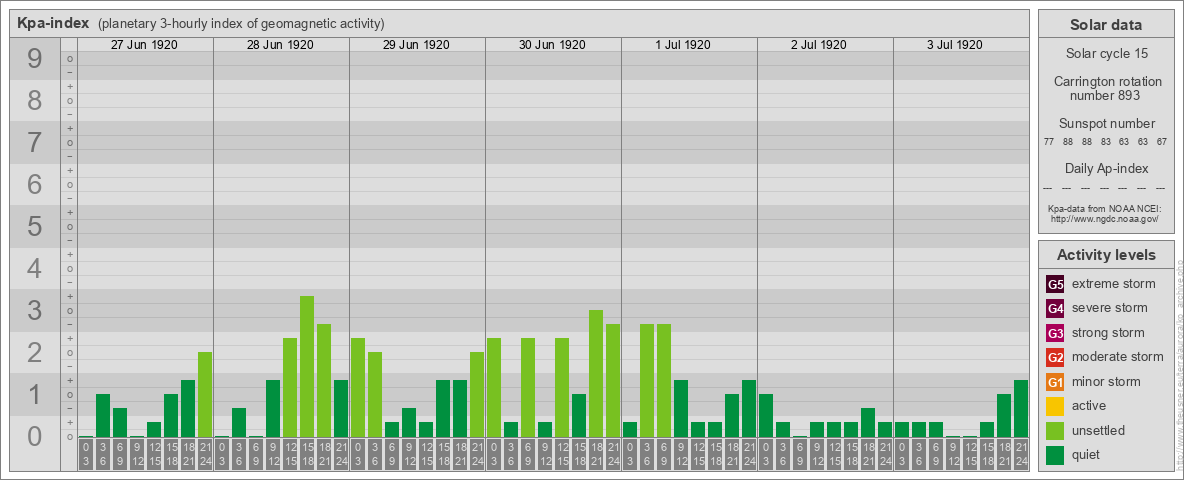Click the 2 Jul 0-3 dark green bar
The width and height of the screenshot is (1184, 480).
(x=766, y=415)
